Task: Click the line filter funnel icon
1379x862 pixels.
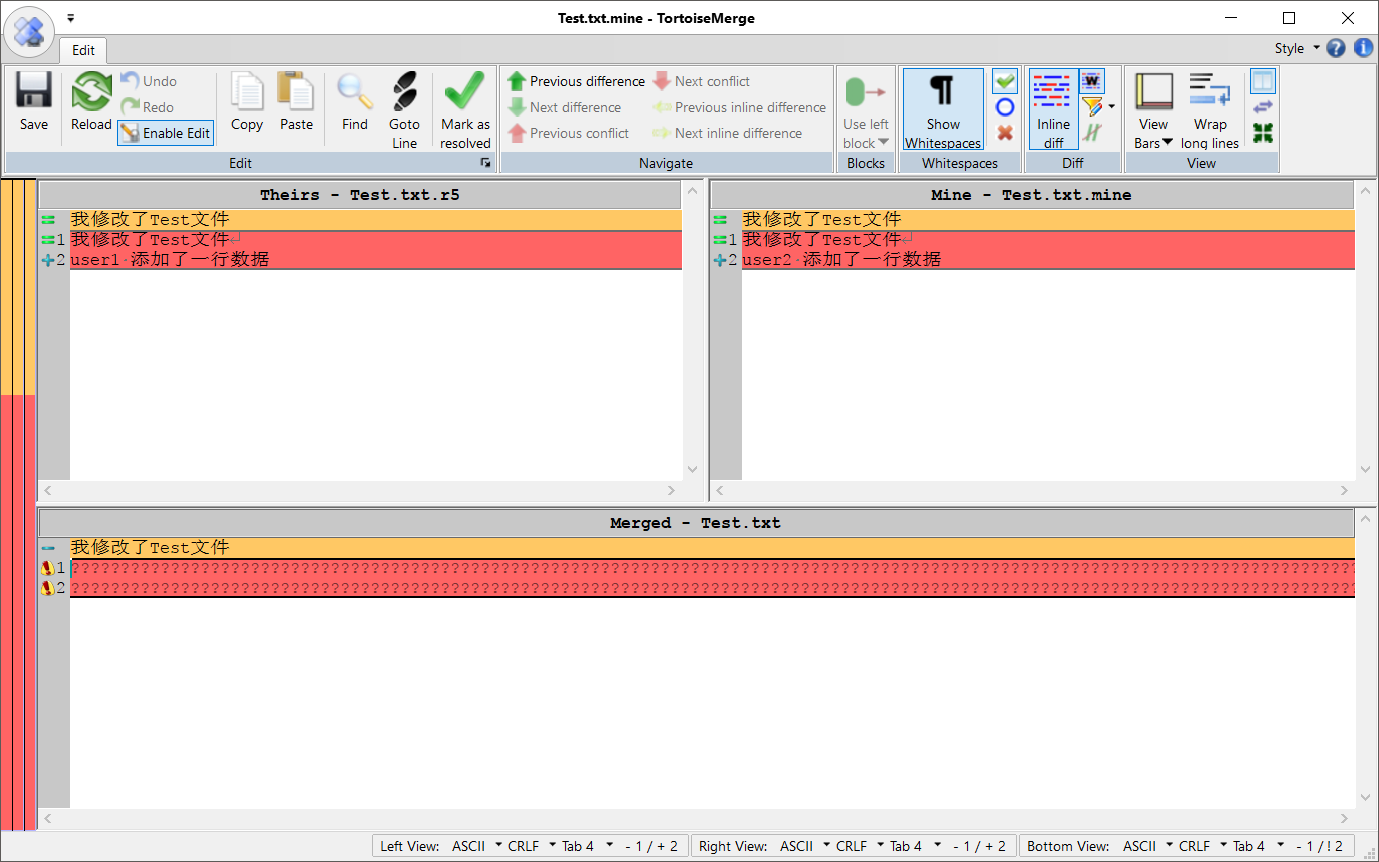Action: tap(1092, 107)
